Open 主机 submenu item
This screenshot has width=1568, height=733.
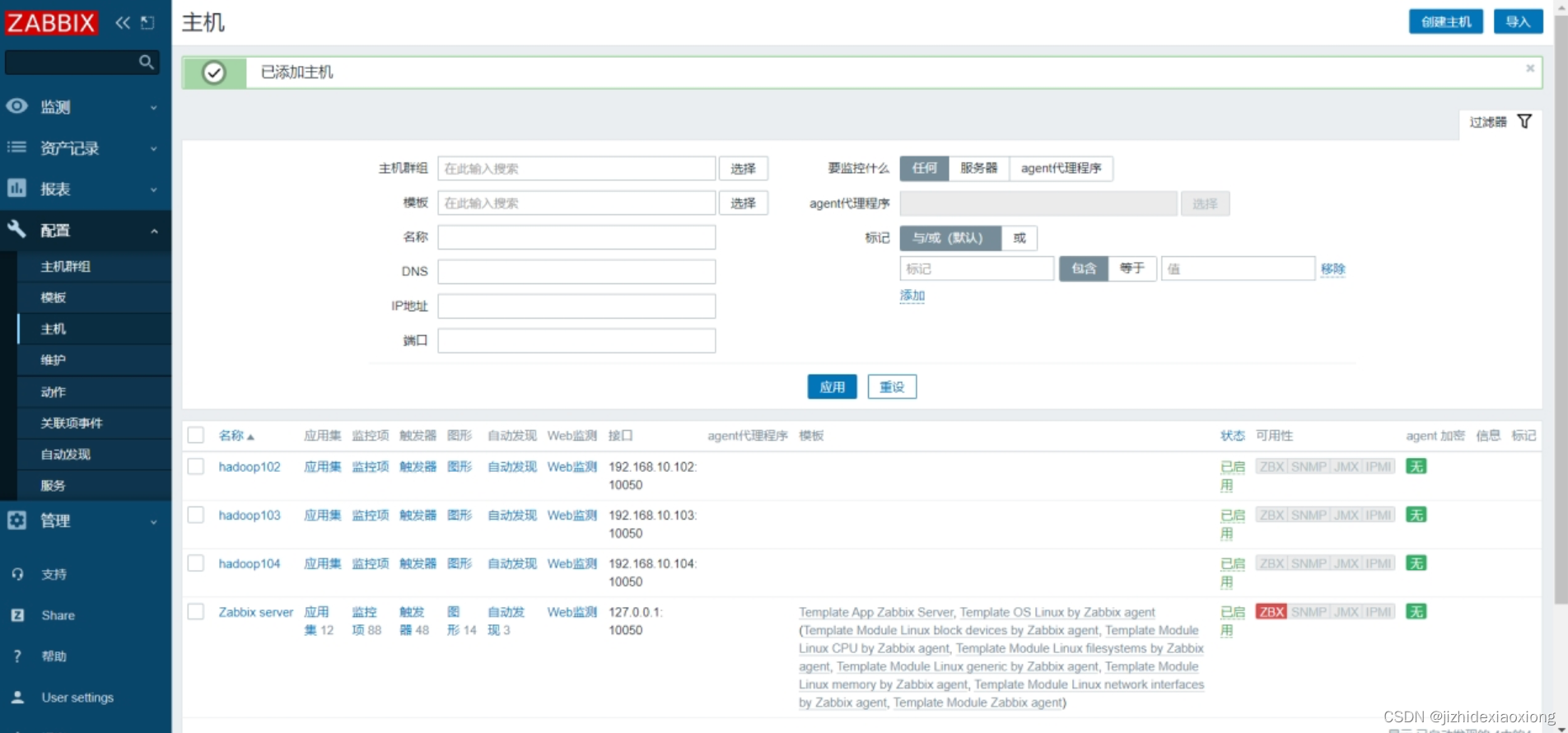[53, 329]
